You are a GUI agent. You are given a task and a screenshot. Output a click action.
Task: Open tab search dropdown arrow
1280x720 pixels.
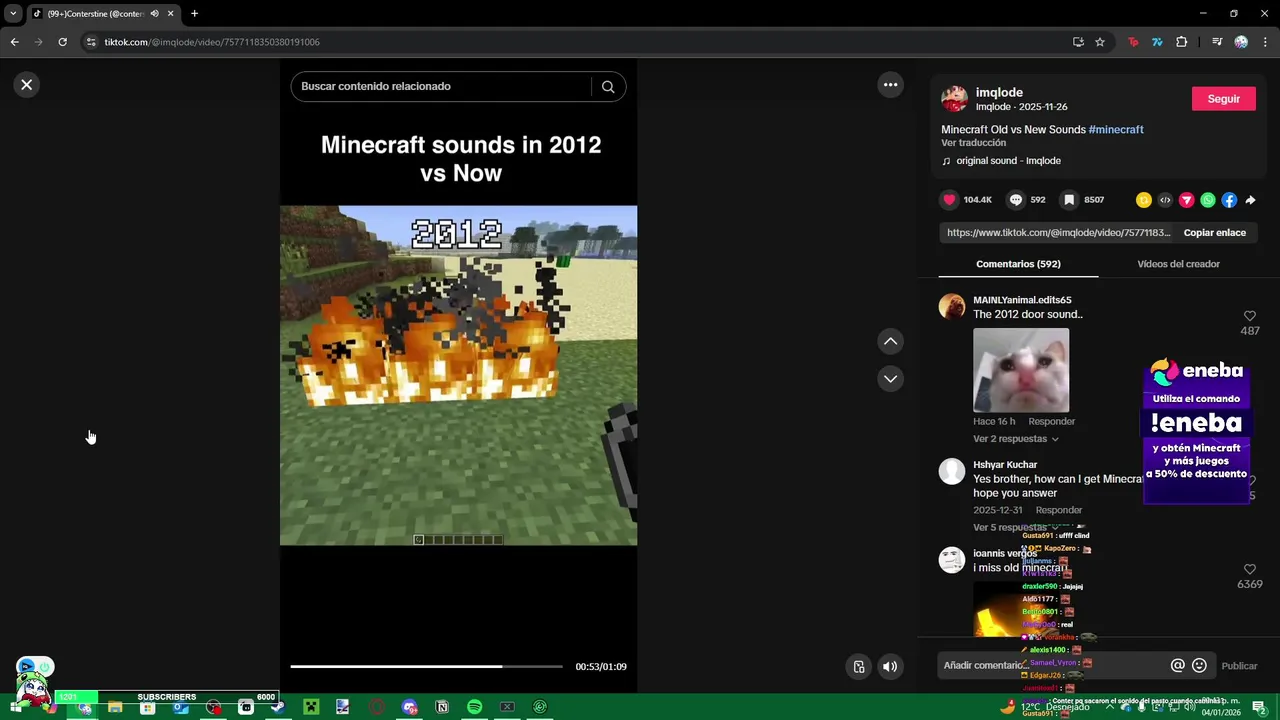coord(13,14)
